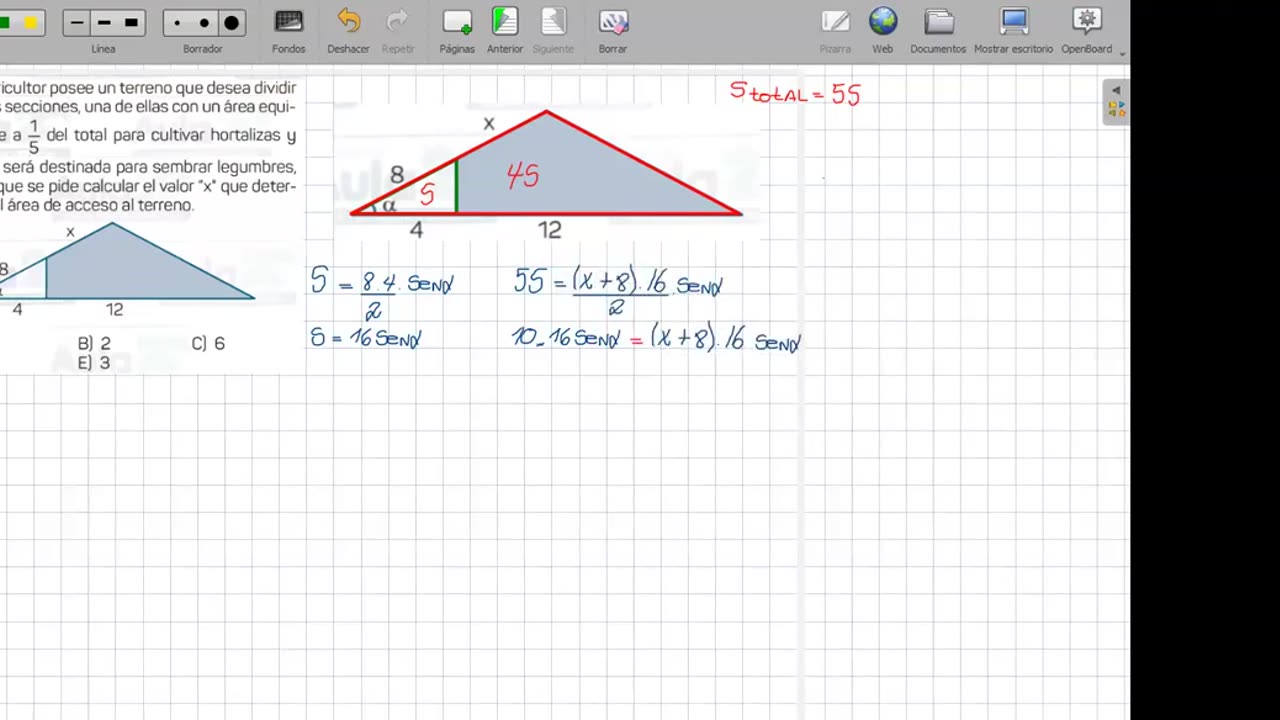
Task: Select the small eraser size
Action: (177, 22)
